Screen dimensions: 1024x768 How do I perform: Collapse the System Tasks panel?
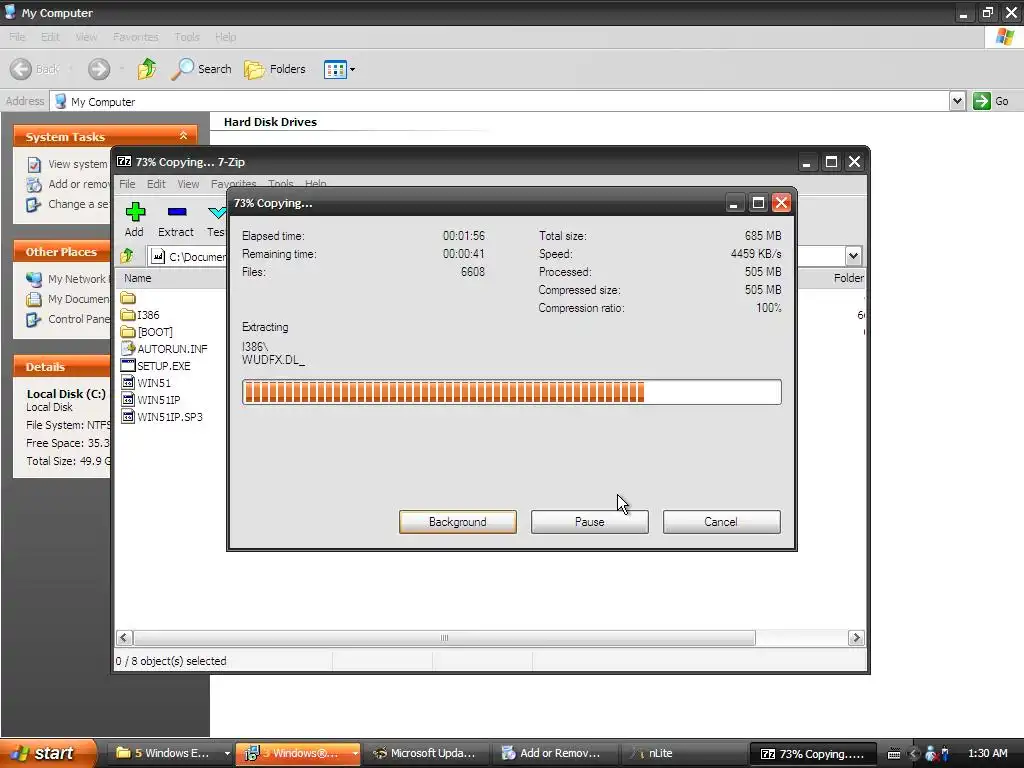click(x=184, y=136)
